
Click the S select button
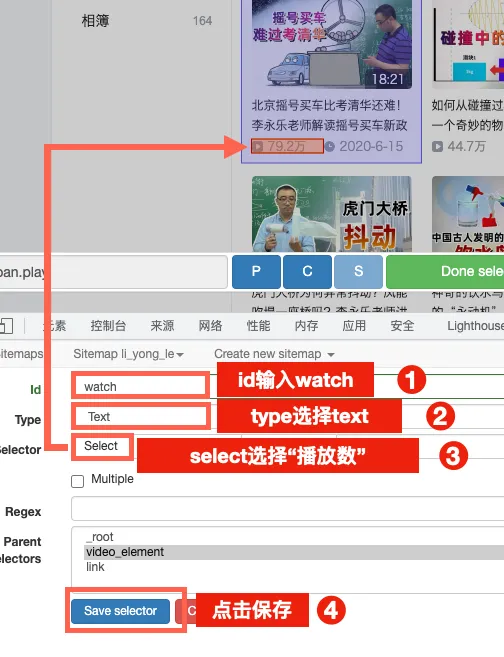coord(359,272)
